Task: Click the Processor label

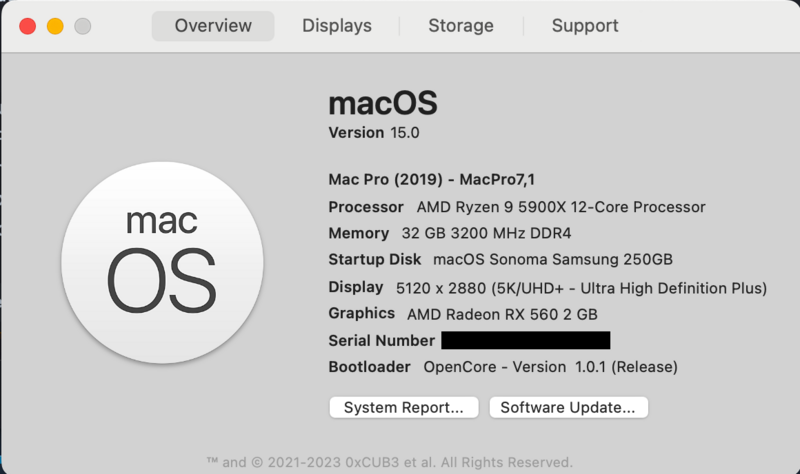Action: 366,207
